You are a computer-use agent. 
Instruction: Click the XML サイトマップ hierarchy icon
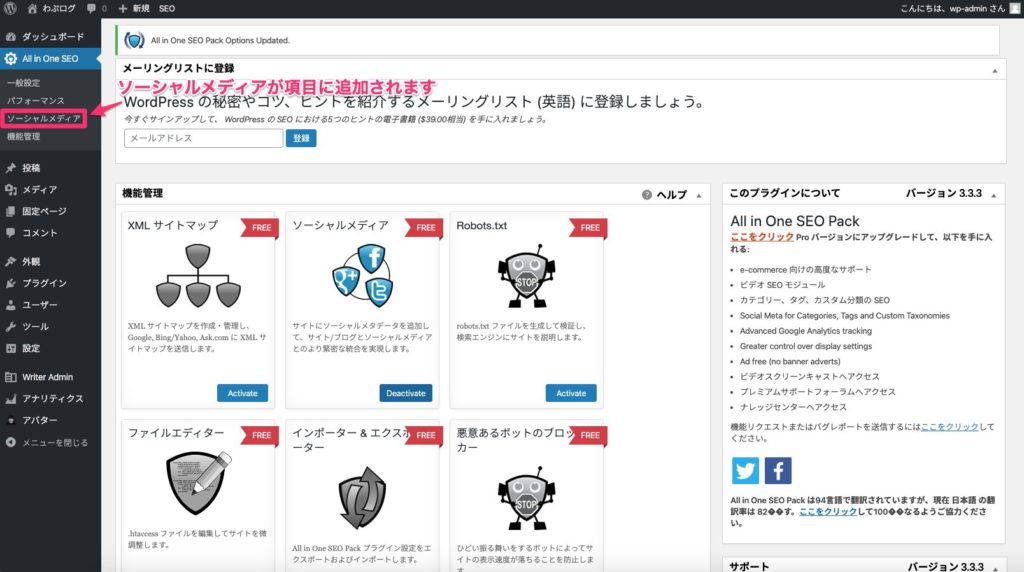click(x=198, y=276)
